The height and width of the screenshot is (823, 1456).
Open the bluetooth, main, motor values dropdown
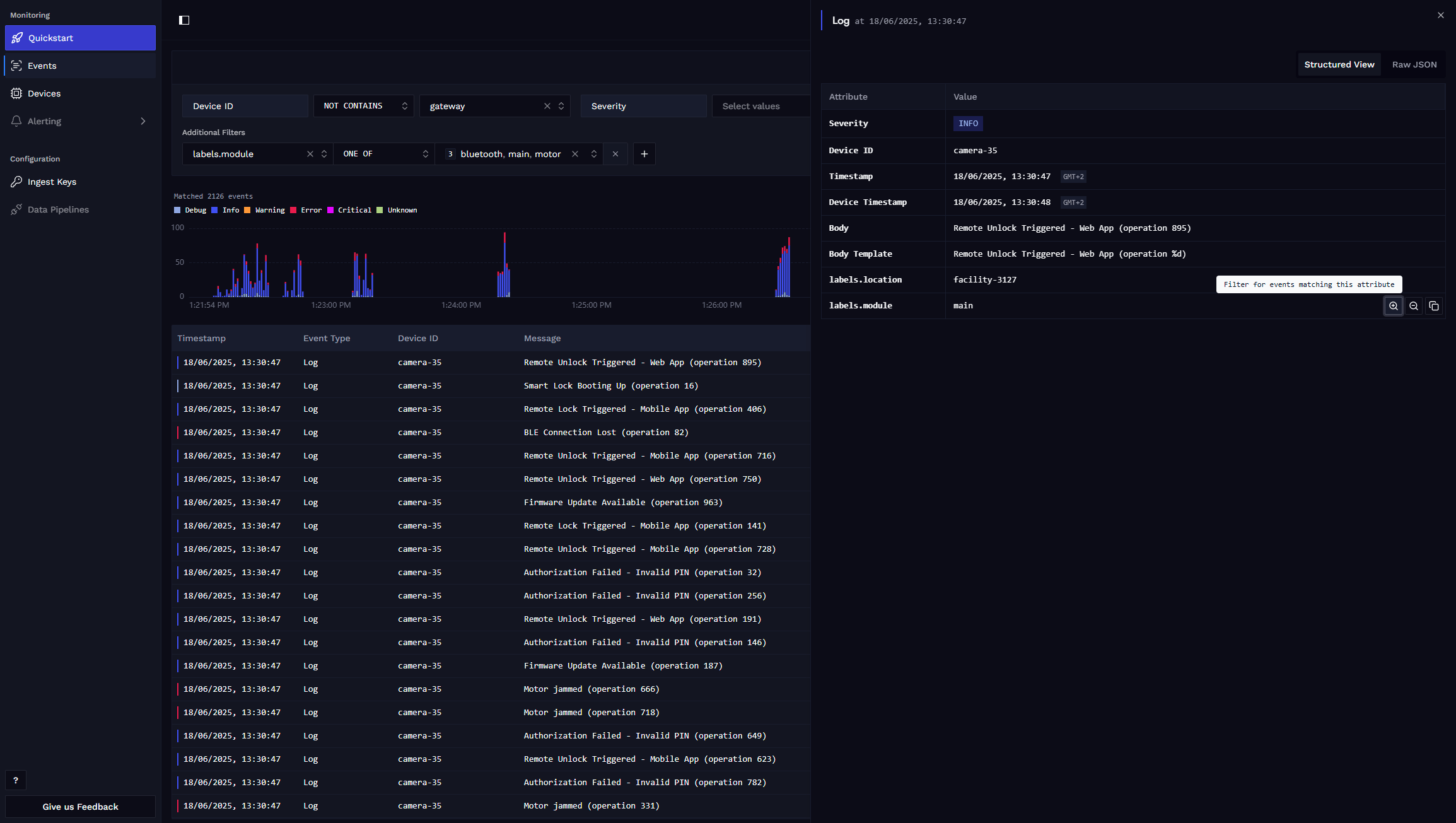[x=594, y=154]
